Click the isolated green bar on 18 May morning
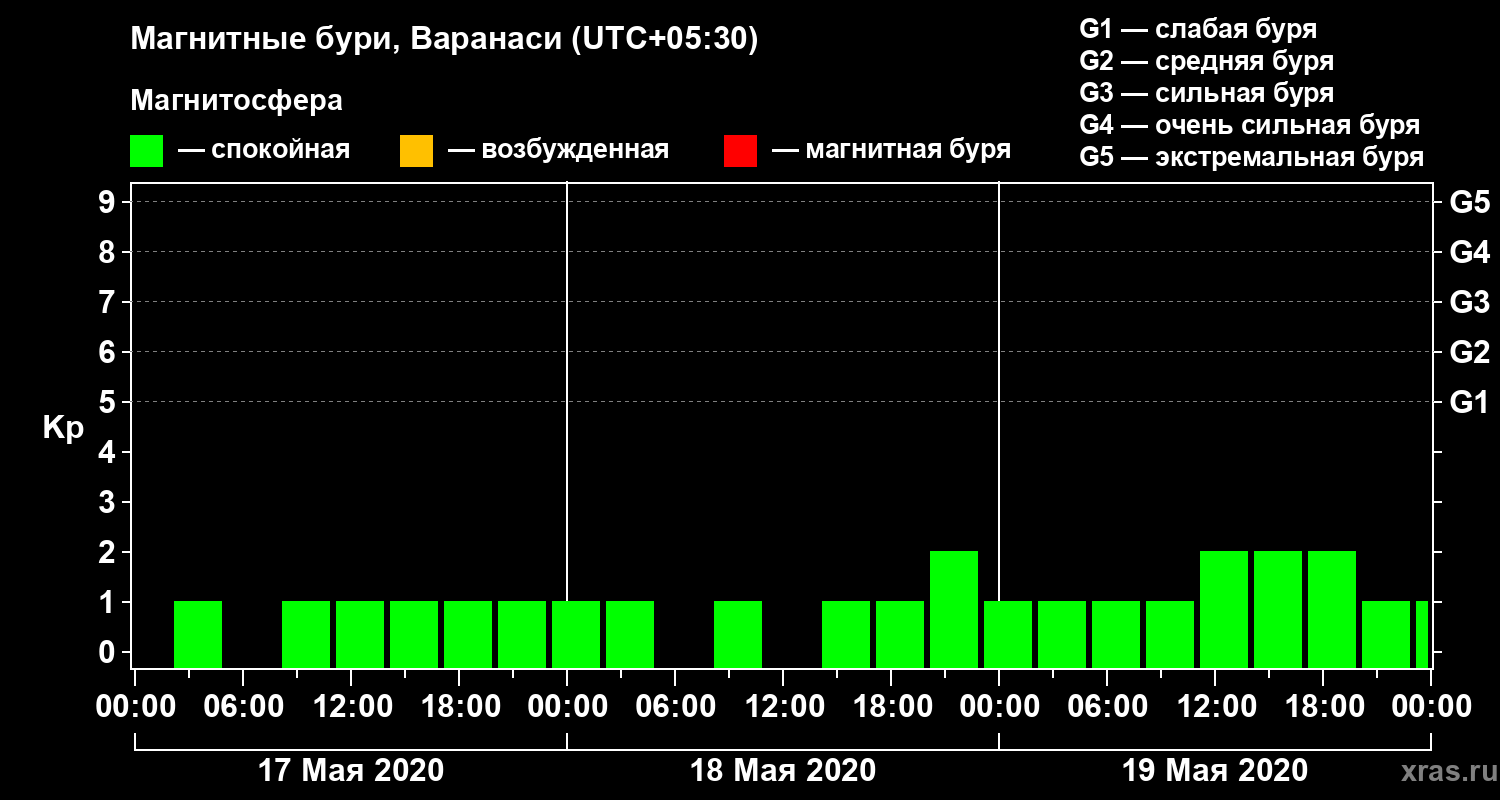The width and height of the screenshot is (1500, 800). pos(738,634)
